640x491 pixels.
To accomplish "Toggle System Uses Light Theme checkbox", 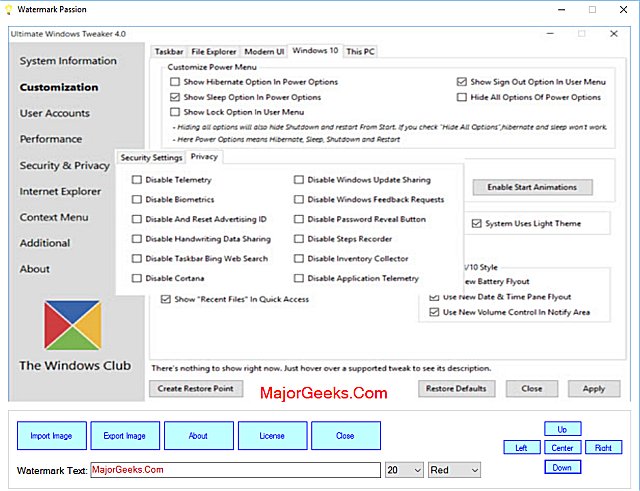I will point(477,223).
